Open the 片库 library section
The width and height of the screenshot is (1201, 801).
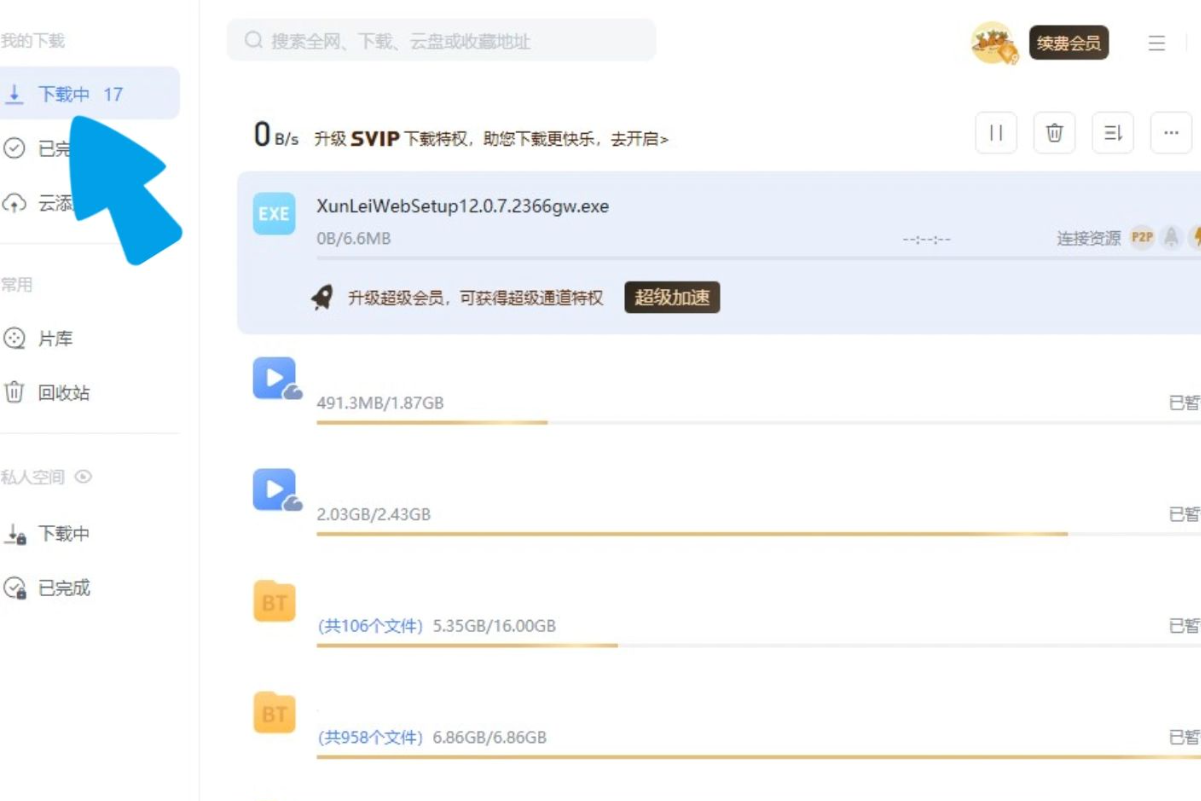coord(55,339)
